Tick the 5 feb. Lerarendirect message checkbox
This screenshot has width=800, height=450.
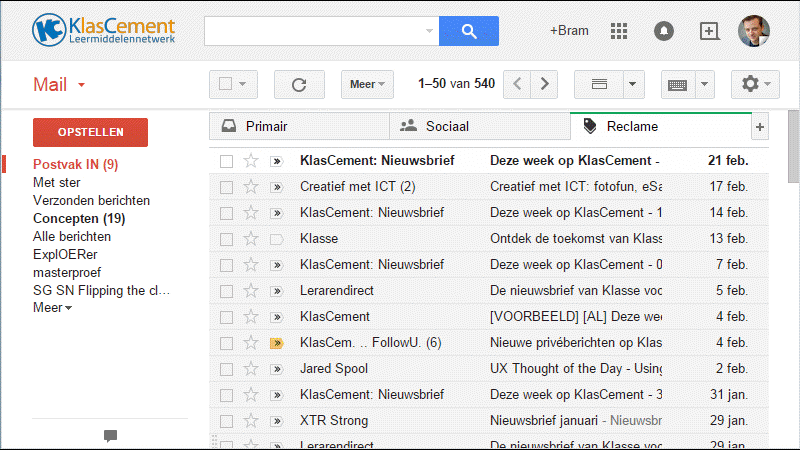[226, 291]
